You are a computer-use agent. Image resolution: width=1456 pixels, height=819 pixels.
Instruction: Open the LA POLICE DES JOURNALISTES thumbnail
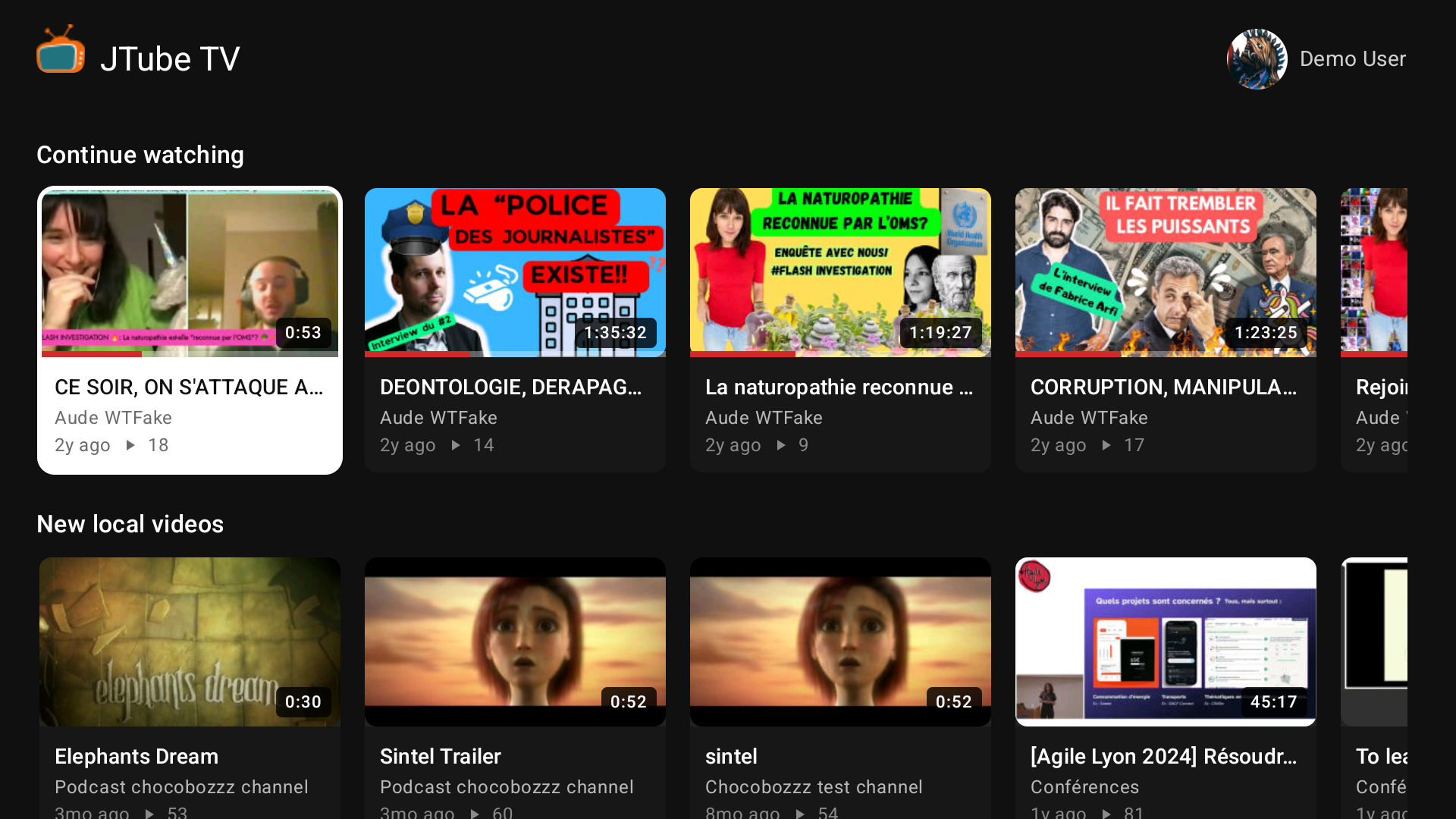pos(515,272)
